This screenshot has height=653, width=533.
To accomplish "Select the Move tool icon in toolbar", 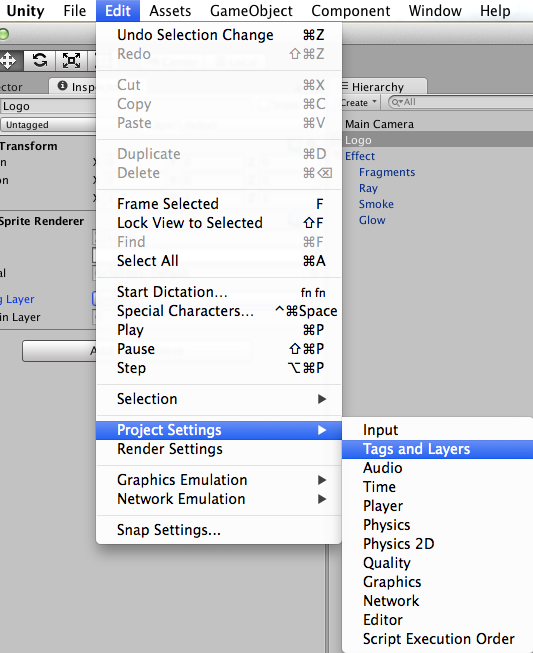I will click(x=7, y=61).
